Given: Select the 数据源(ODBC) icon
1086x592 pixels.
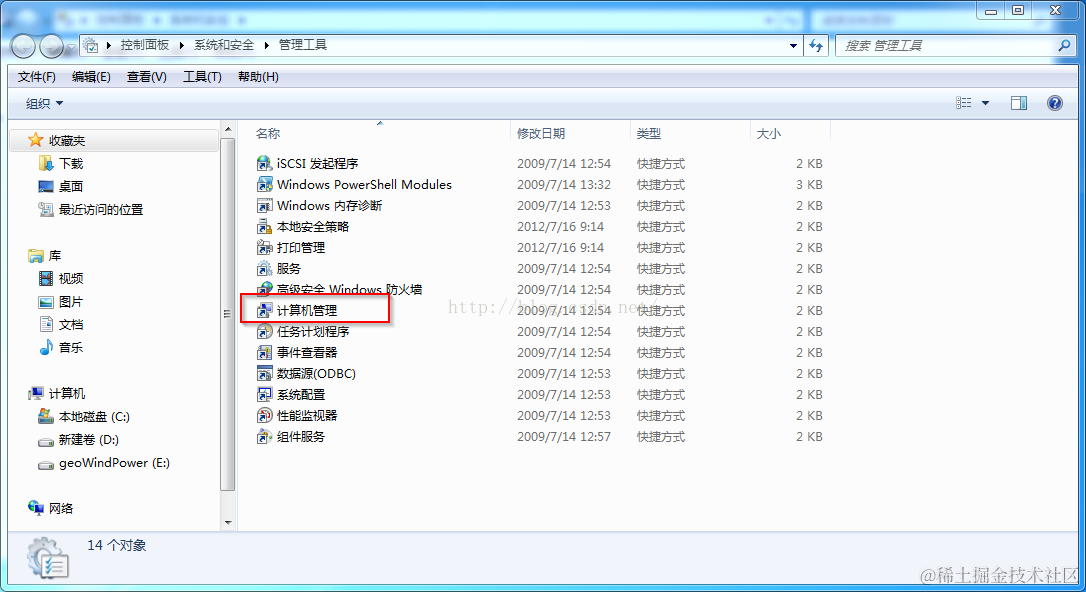Looking at the screenshot, I should click(x=264, y=373).
